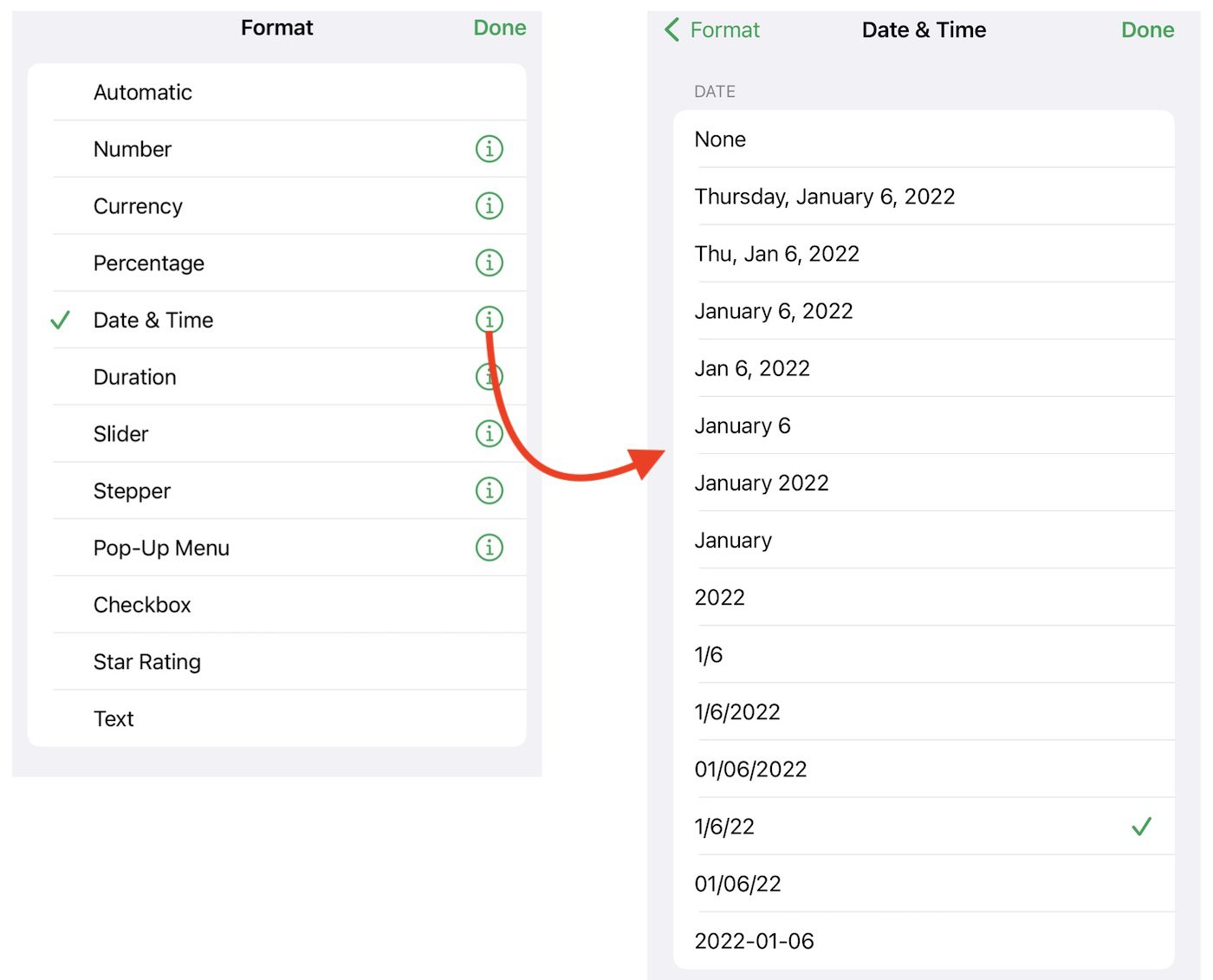Image resolution: width=1213 pixels, height=980 pixels.
Task: Choose the Star Rating format
Action: [147, 662]
